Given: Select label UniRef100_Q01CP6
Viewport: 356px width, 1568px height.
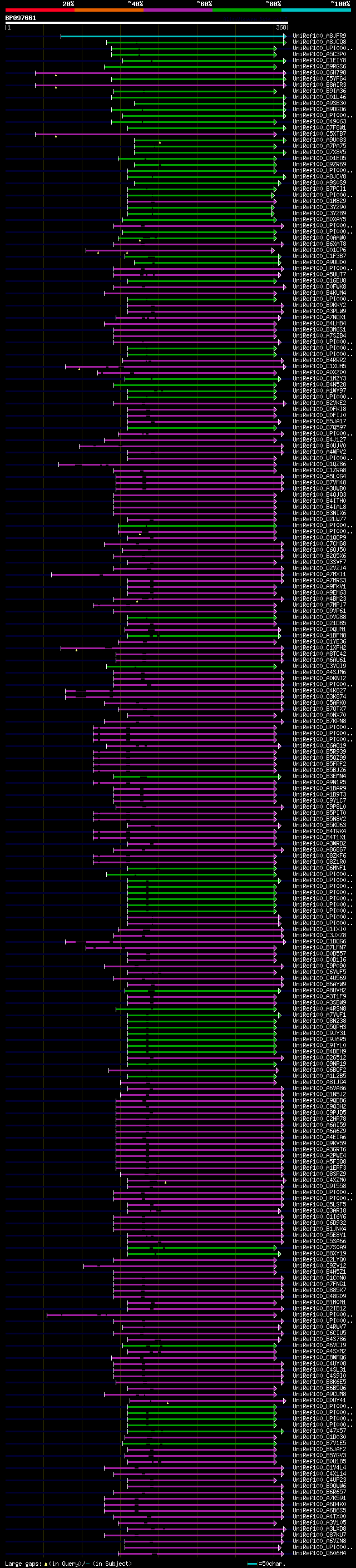Looking at the screenshot, I should point(319,250).
